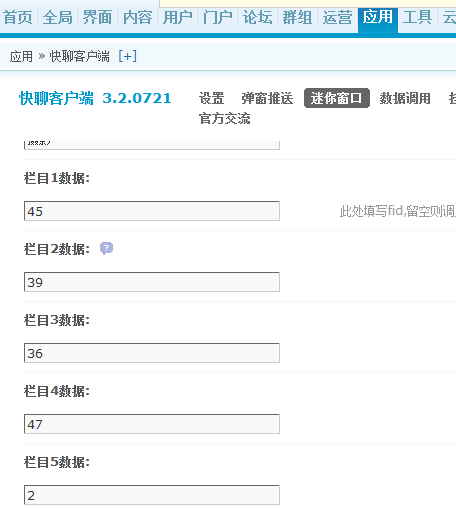
Task: Click the help icon beside 栏目2数据
Action: click(107, 248)
